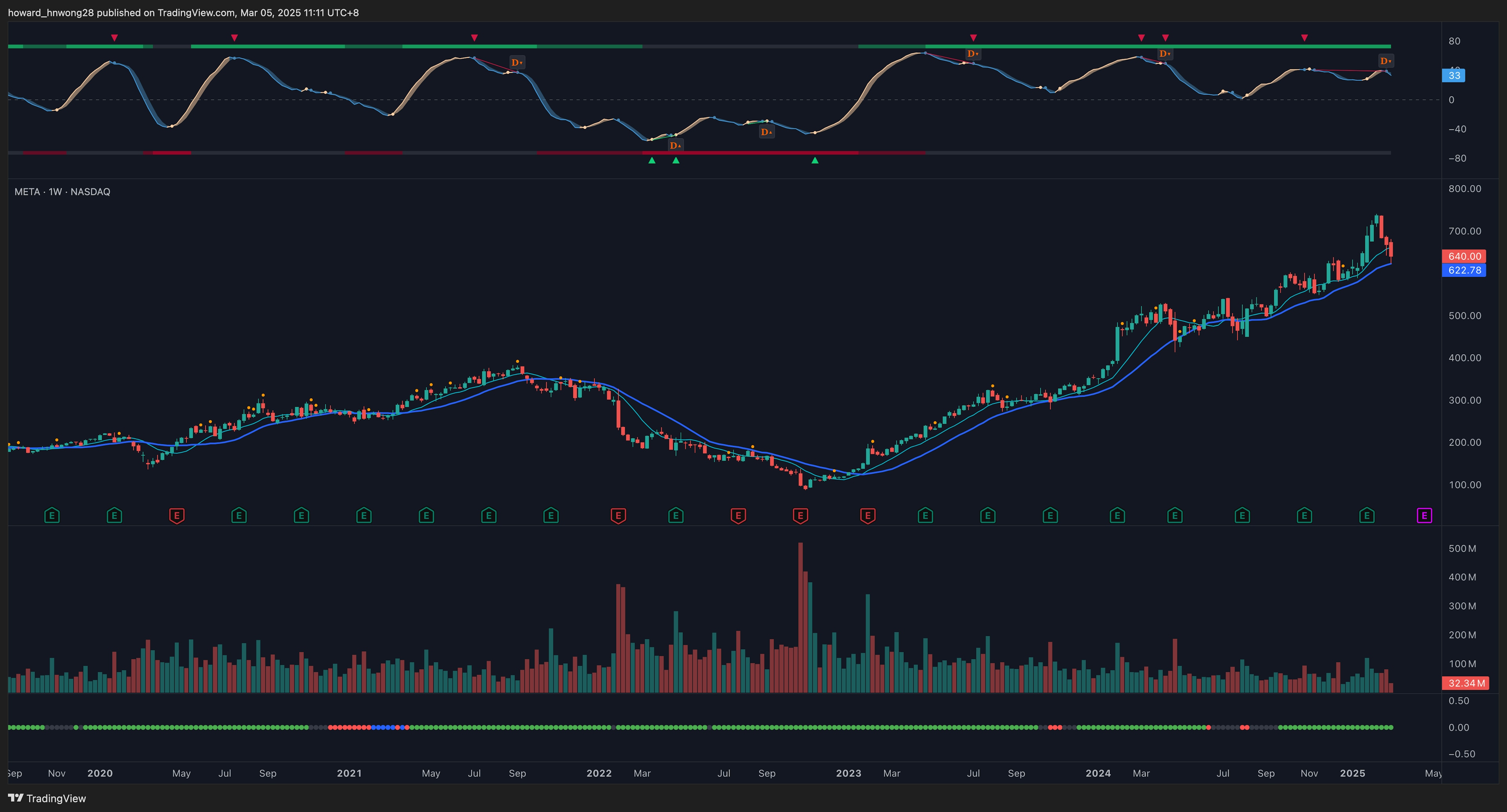Click the 2022 year label on time axis
Screen dimensions: 1507x812
[x=599, y=773]
